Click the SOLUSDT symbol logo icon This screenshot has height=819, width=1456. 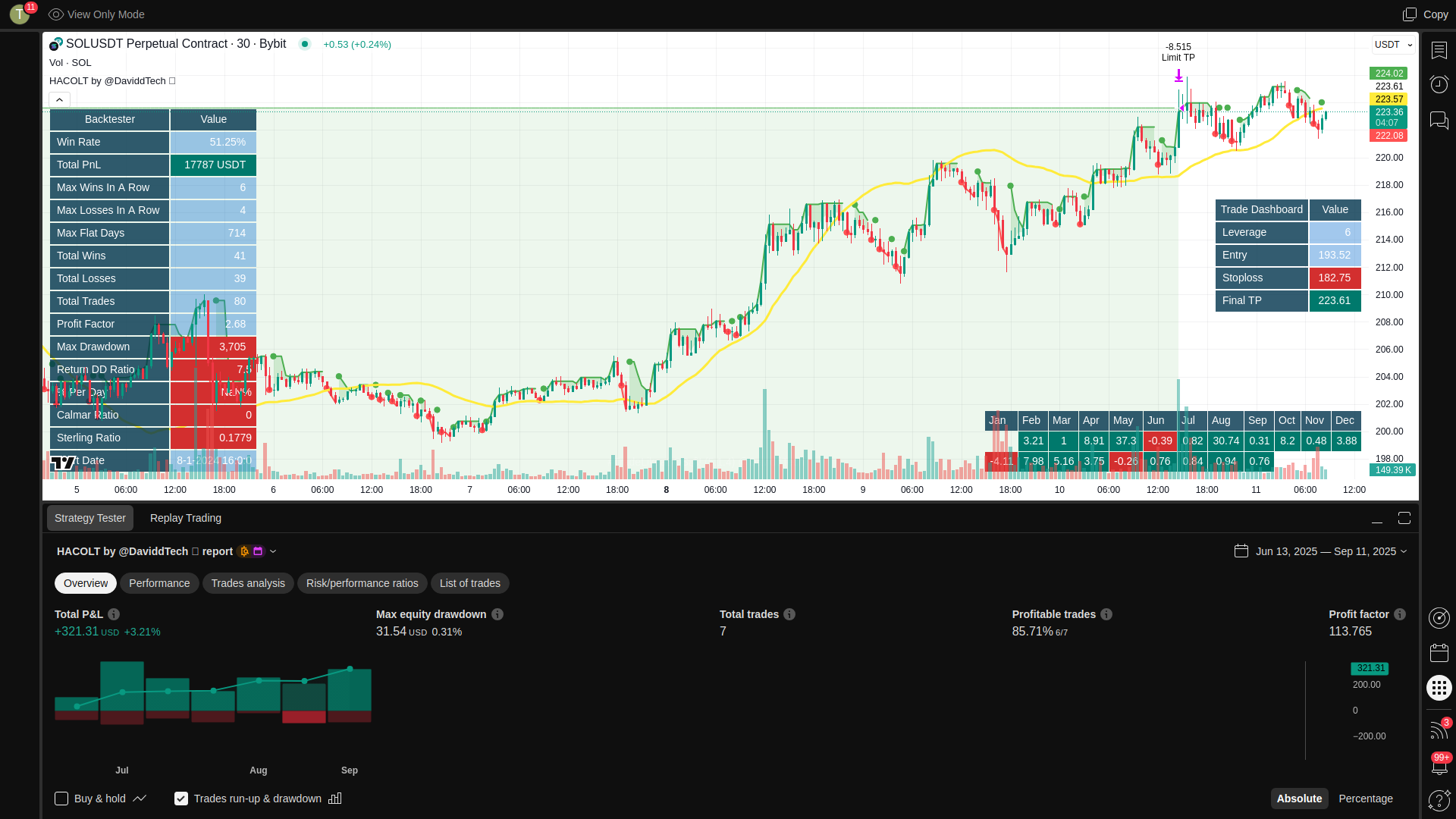click(56, 44)
